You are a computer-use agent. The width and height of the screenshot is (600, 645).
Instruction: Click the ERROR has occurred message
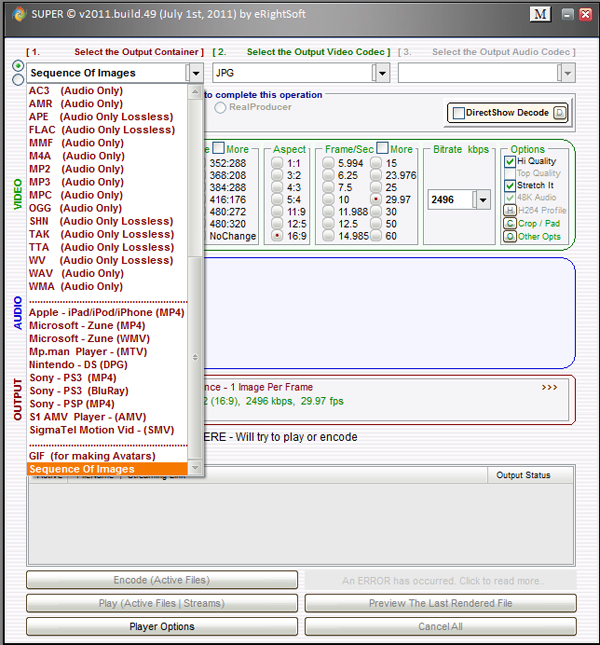point(443,581)
